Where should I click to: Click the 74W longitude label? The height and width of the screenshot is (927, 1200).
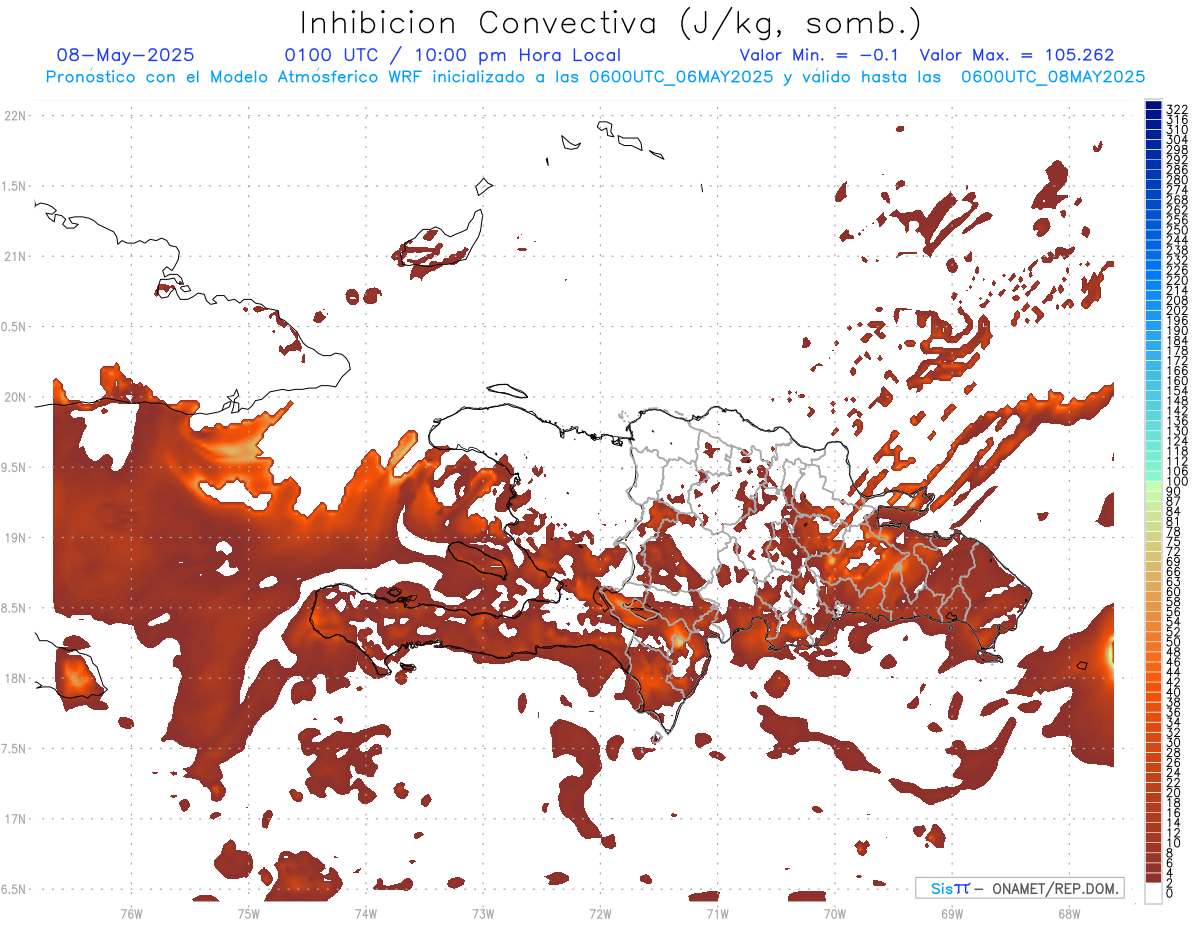(x=365, y=913)
